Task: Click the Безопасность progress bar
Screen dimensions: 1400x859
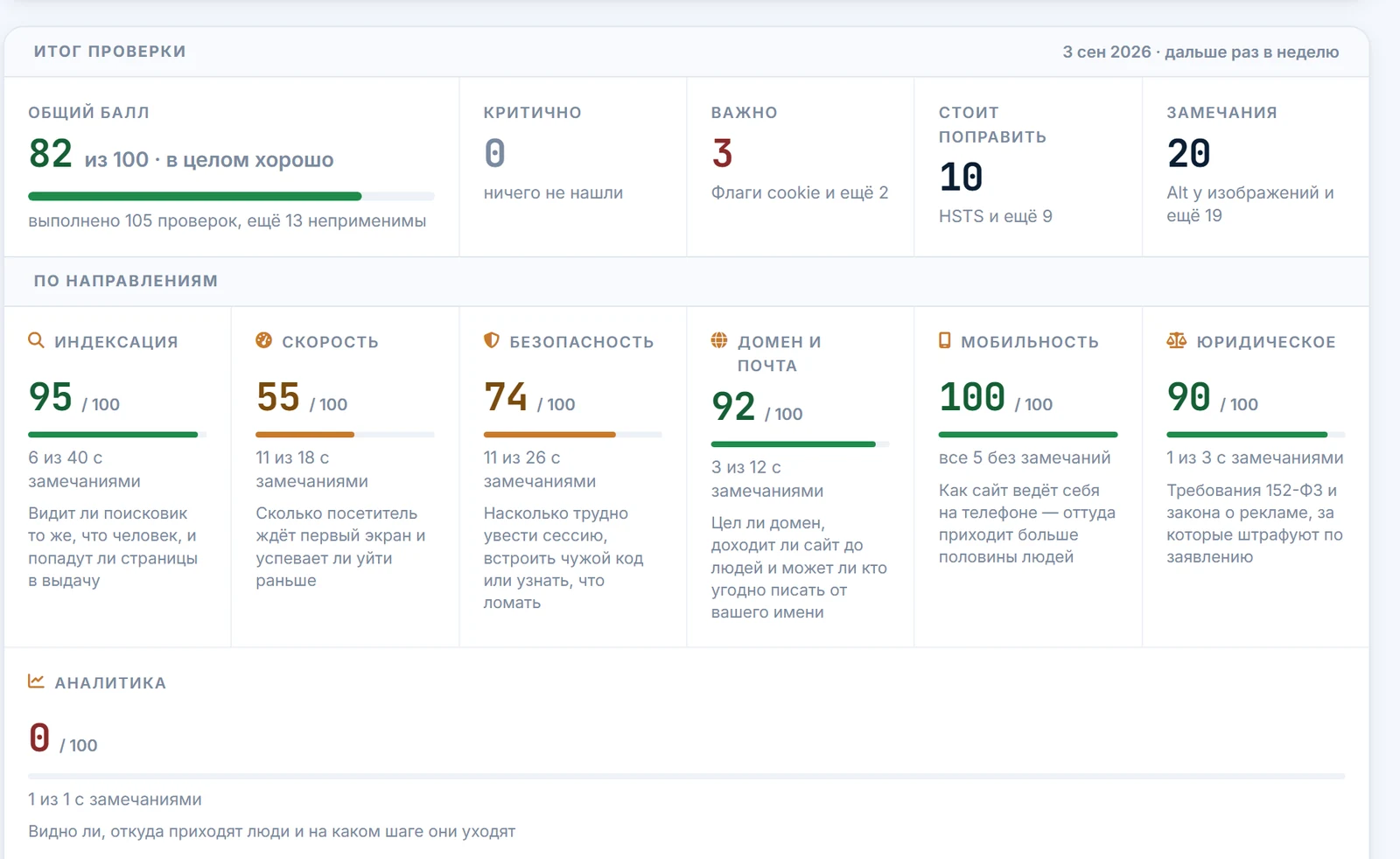Action: [x=573, y=434]
